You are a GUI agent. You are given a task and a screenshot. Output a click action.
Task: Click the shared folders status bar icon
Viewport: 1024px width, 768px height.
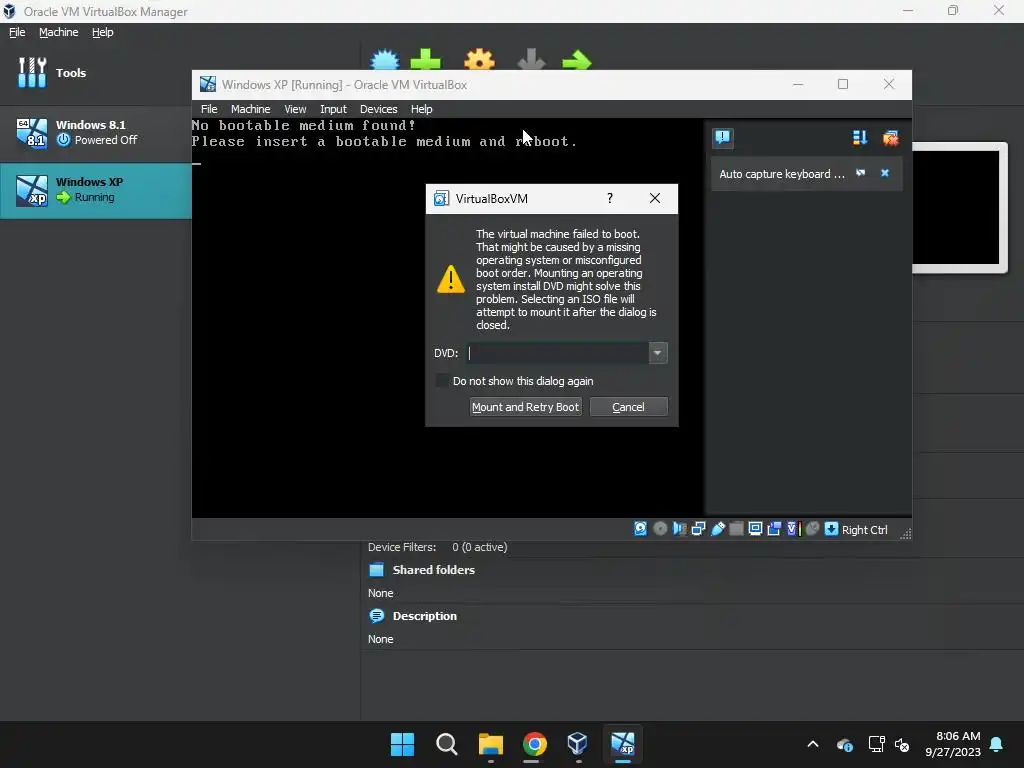[737, 529]
